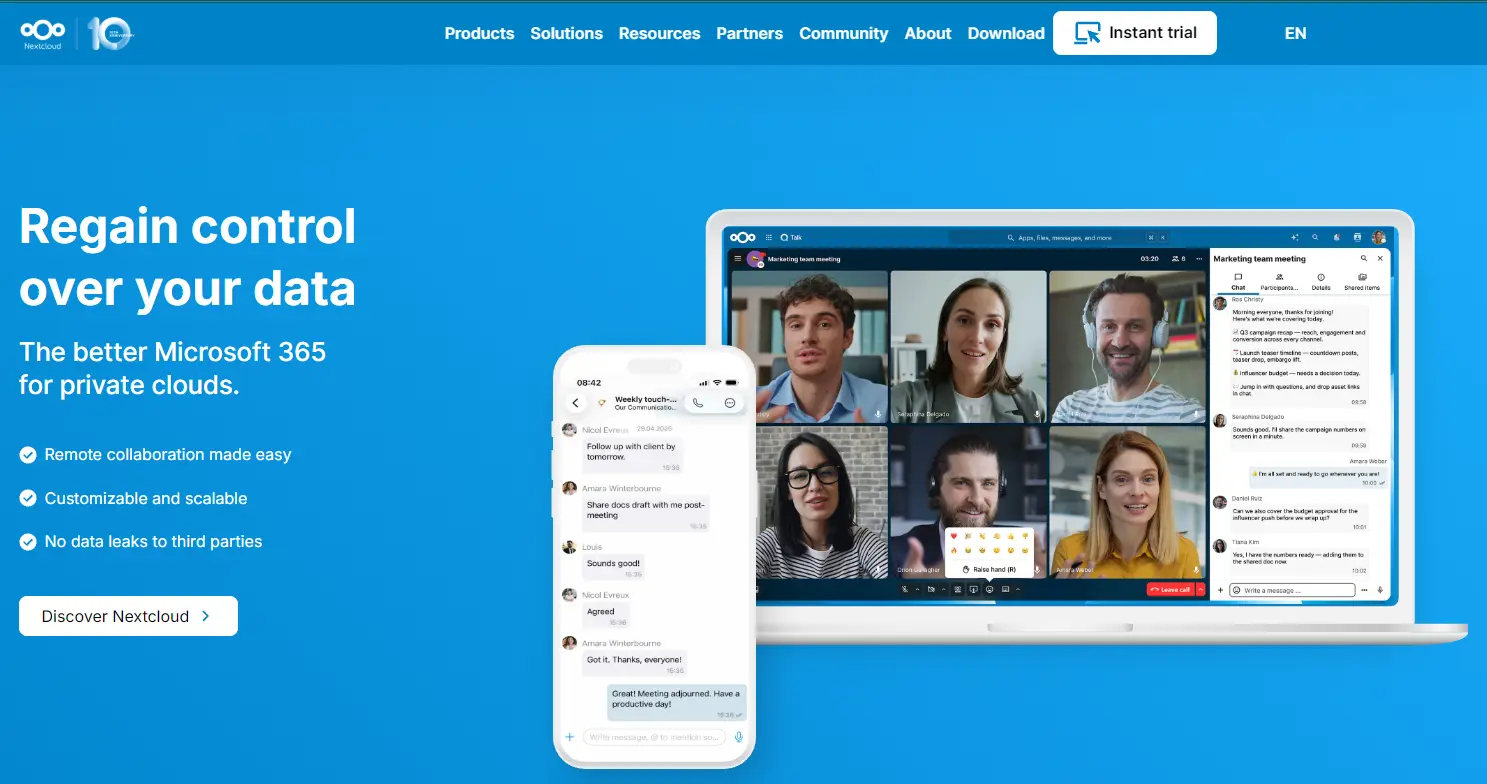The width and height of the screenshot is (1487, 784).
Task: Send the red heart reaction
Action: (x=953, y=537)
